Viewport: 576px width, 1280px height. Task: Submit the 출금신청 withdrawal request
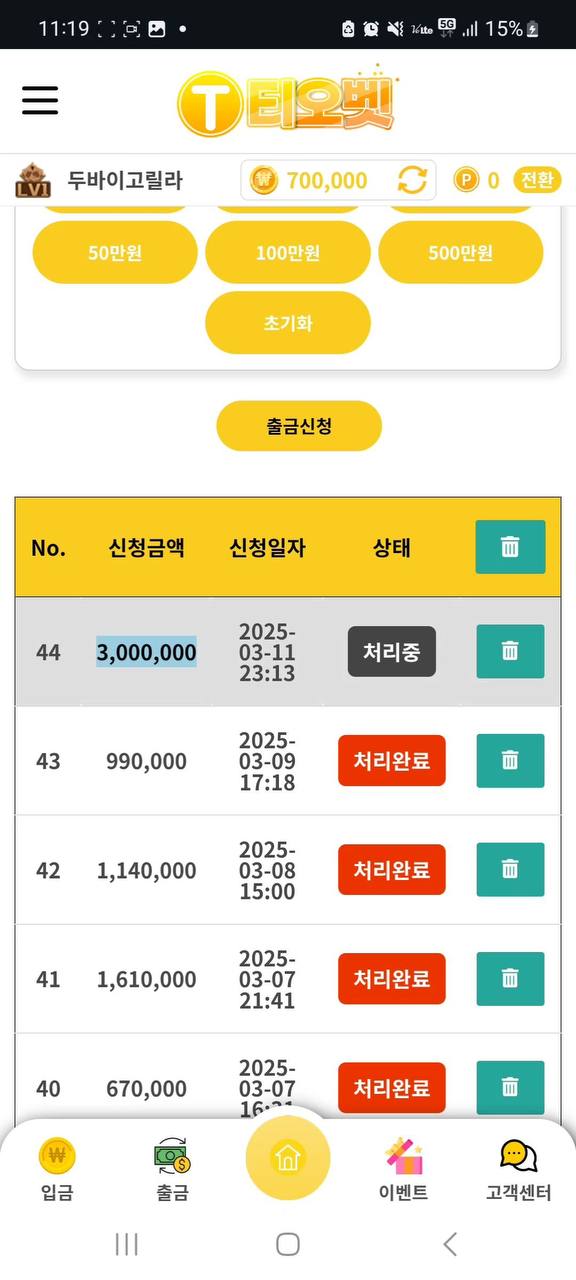299,426
